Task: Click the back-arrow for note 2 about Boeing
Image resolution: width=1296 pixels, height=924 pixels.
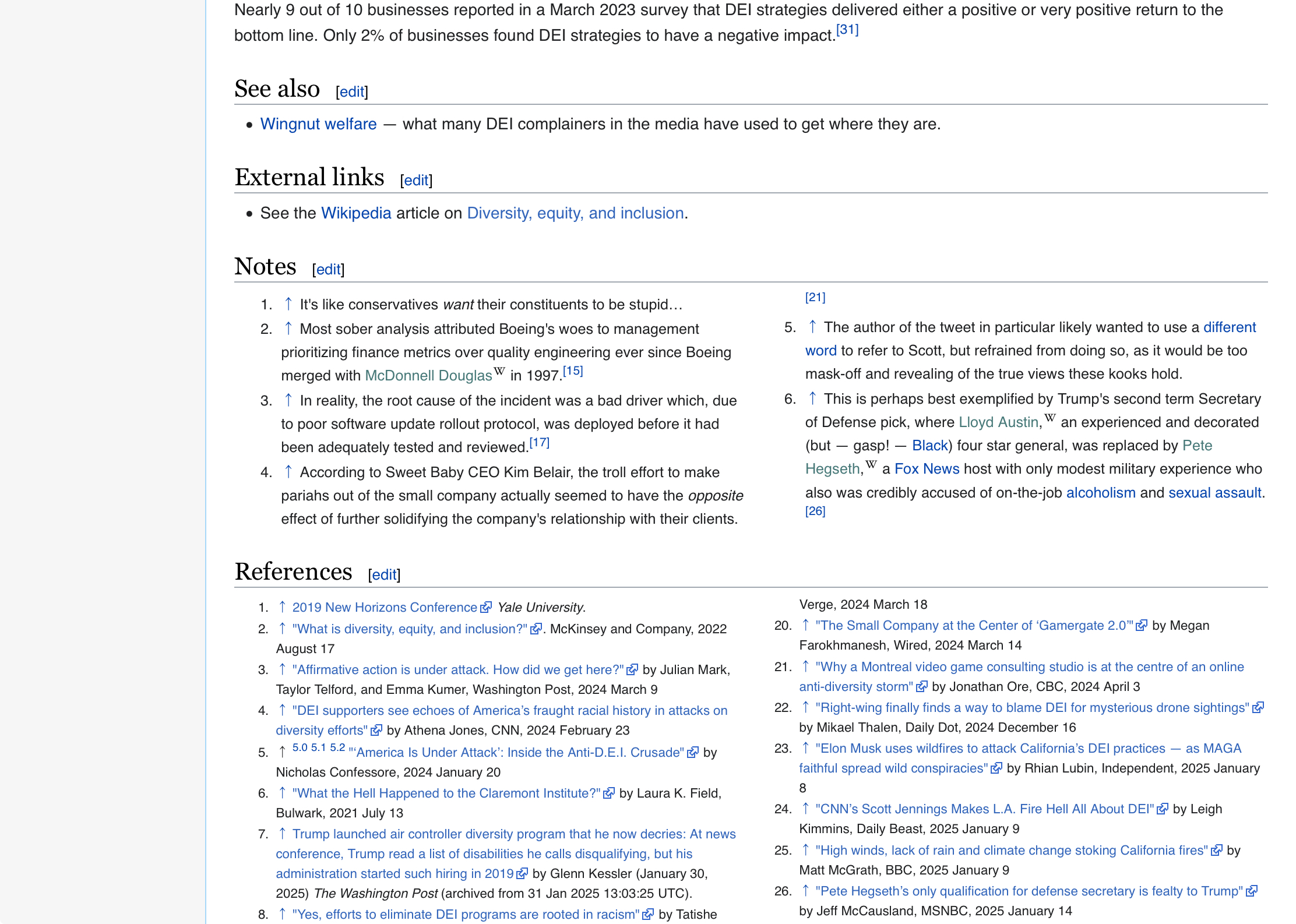Action: pyautogui.click(x=288, y=329)
